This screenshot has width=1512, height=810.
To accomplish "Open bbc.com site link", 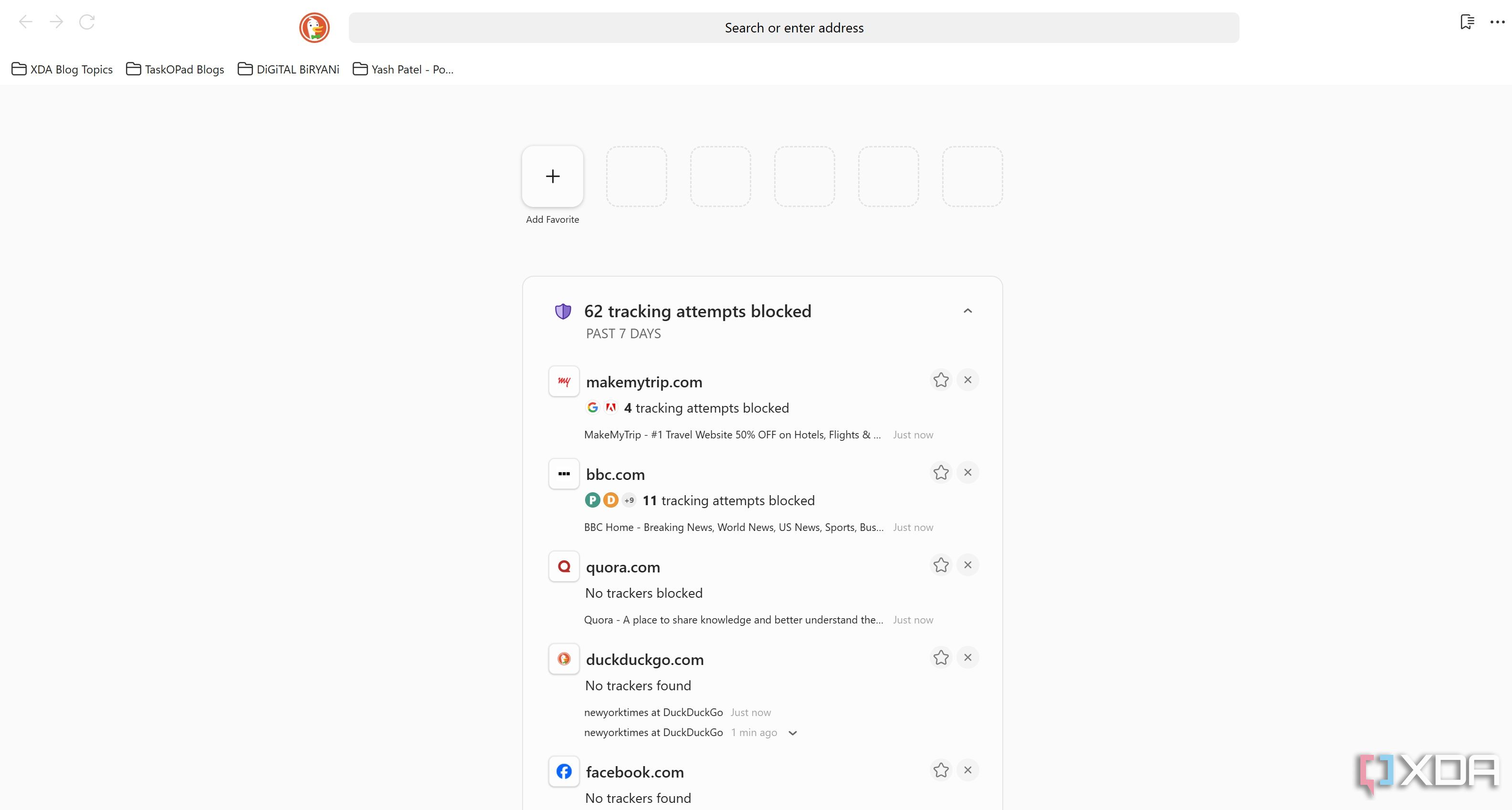I will point(615,475).
